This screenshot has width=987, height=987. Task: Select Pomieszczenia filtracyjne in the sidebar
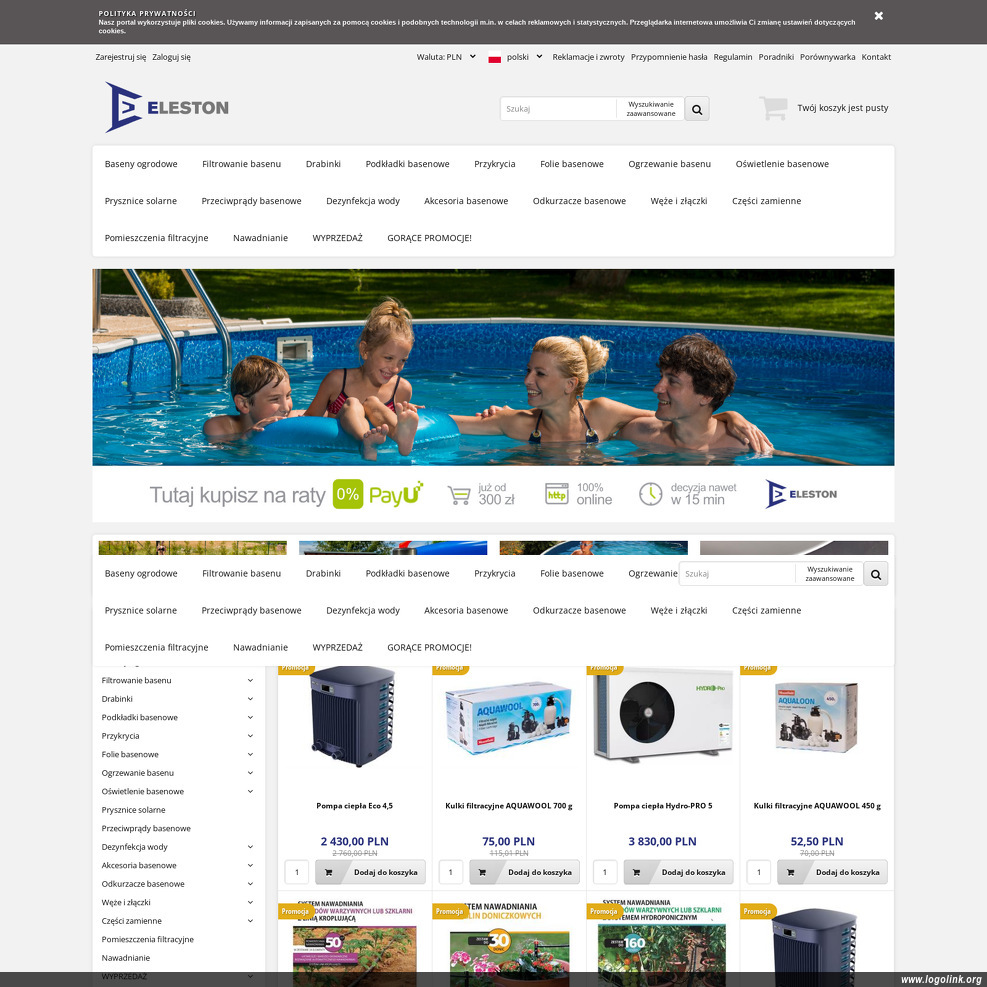pyautogui.click(x=148, y=940)
